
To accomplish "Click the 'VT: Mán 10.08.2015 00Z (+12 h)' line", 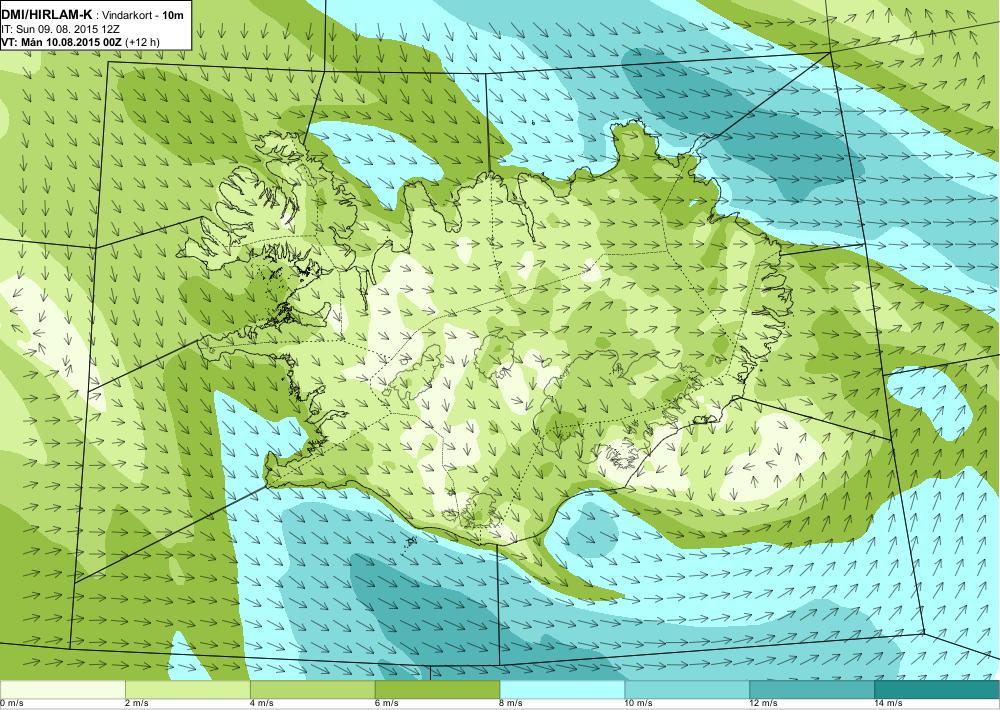I will 80,42.
